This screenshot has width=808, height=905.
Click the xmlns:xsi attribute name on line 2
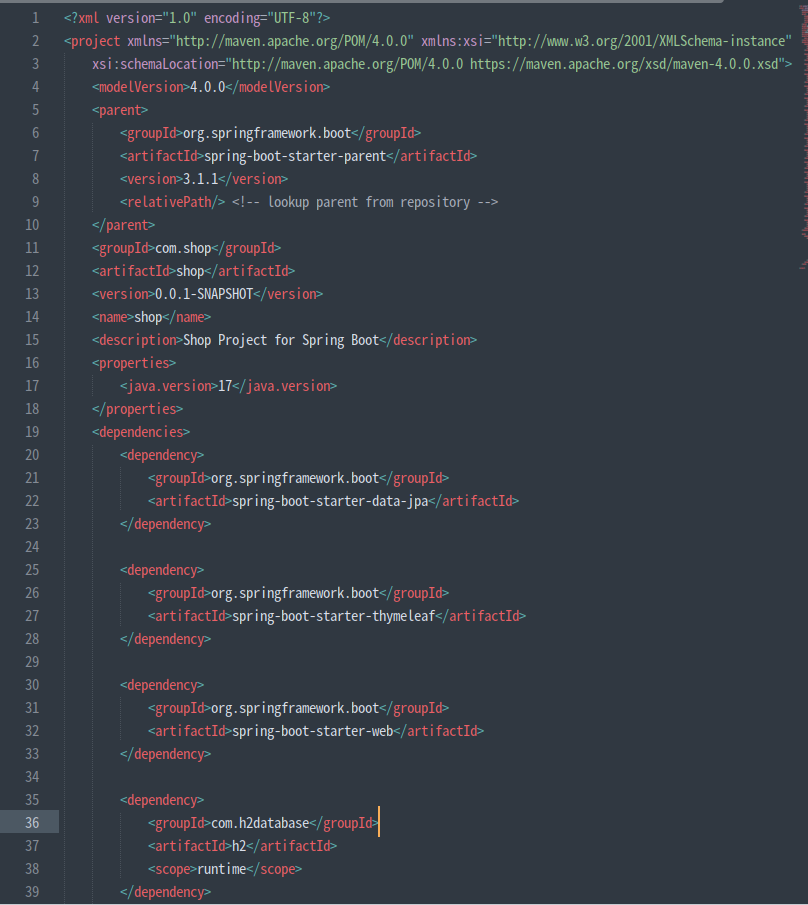452,42
